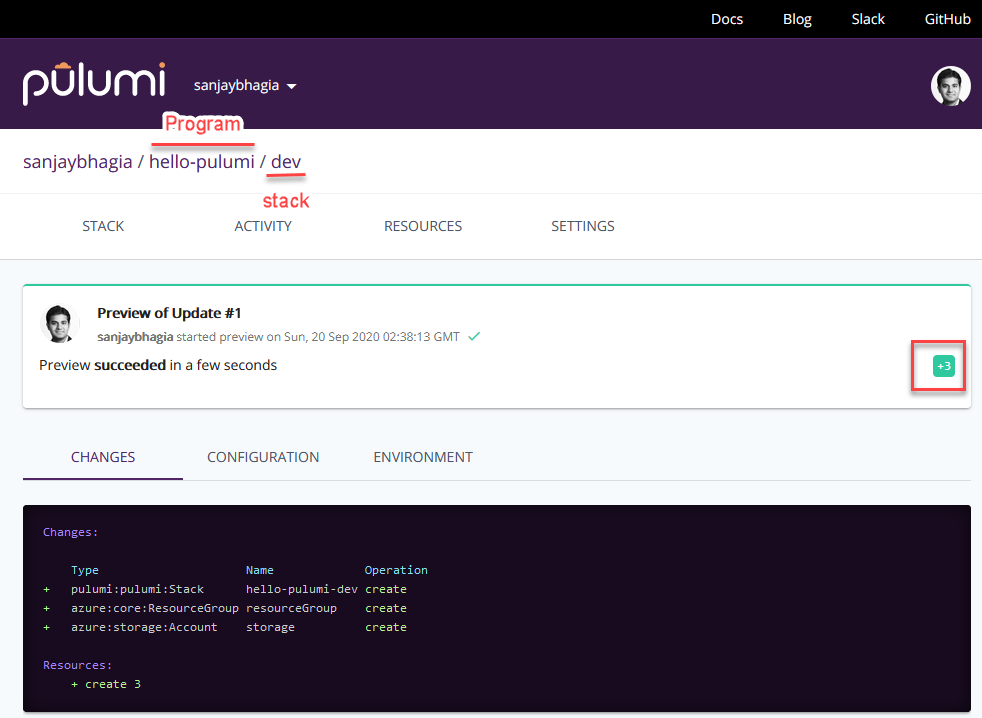Viewport: 982px width, 718px height.
Task: Click the 'Changes:' heading in output
Action: tap(71, 533)
